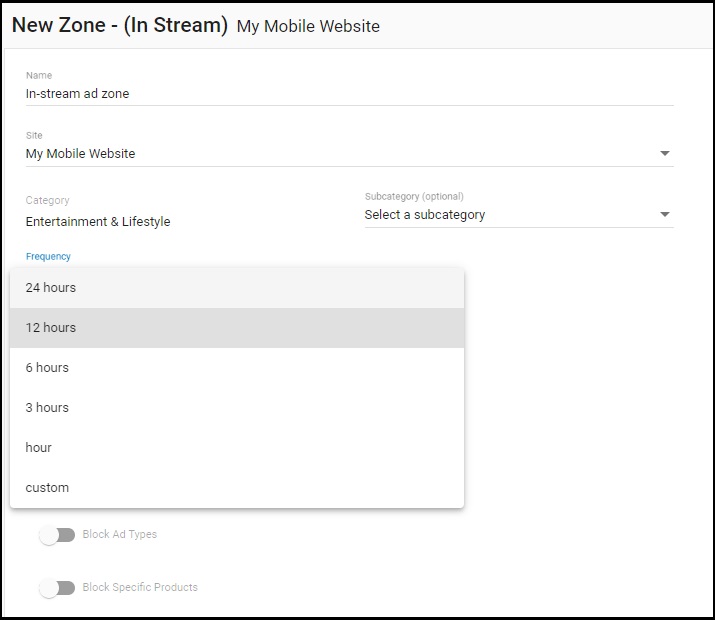Click the Subcategory dropdown arrow icon
The height and width of the screenshot is (620, 715).
pyautogui.click(x=665, y=214)
